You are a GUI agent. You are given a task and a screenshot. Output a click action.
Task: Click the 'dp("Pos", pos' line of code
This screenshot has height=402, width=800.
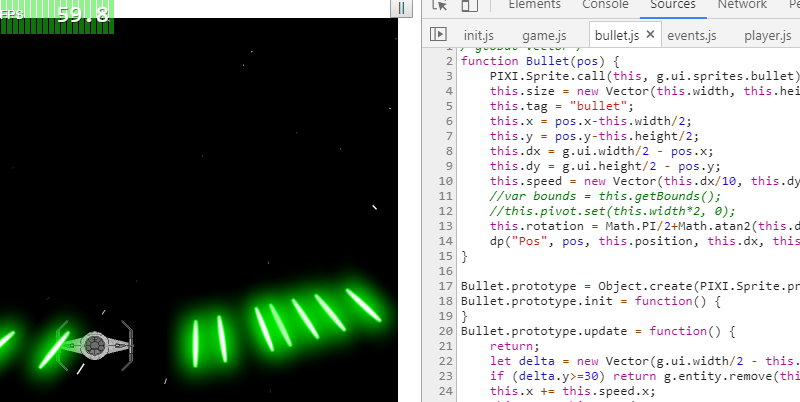click(645, 241)
